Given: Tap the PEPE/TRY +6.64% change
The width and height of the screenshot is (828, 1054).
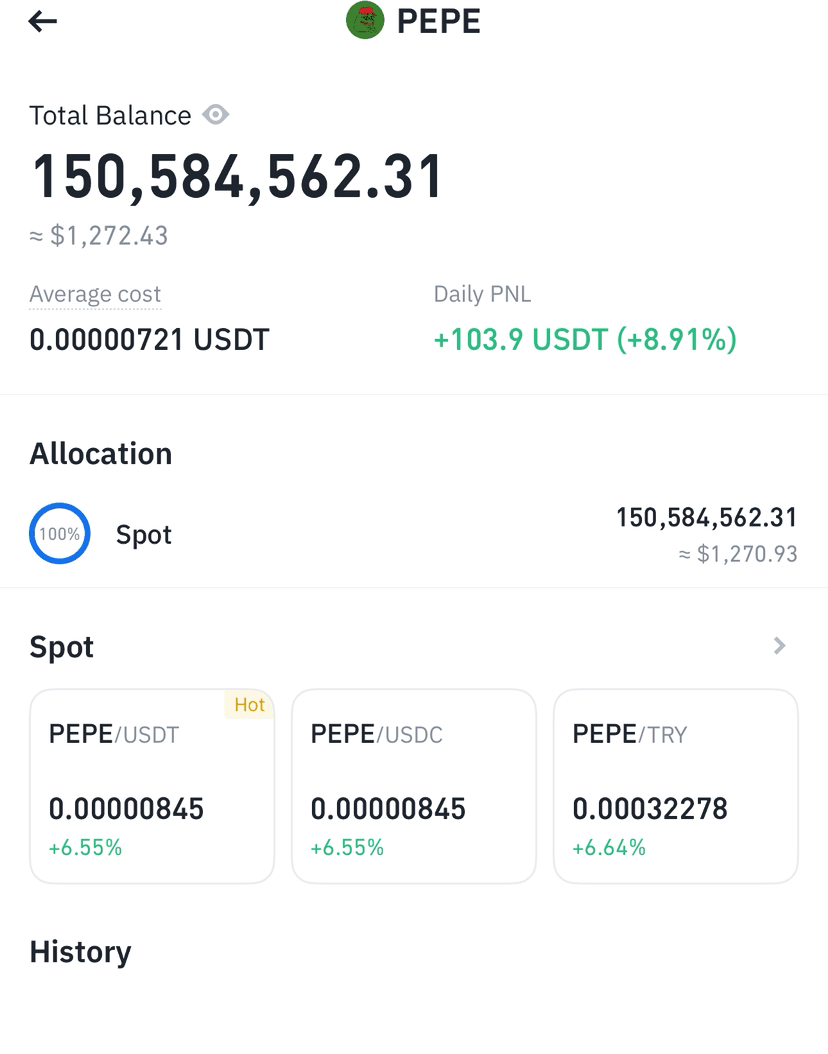Looking at the screenshot, I should click(609, 848).
